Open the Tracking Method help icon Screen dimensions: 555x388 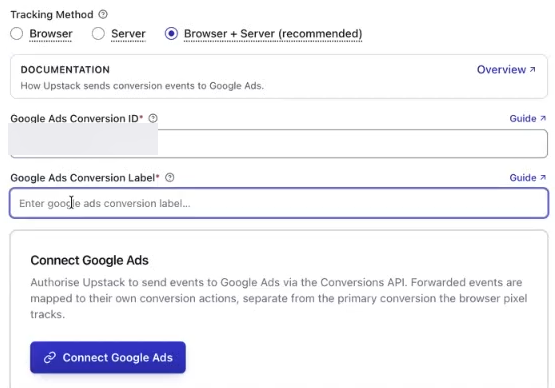[x=103, y=15]
